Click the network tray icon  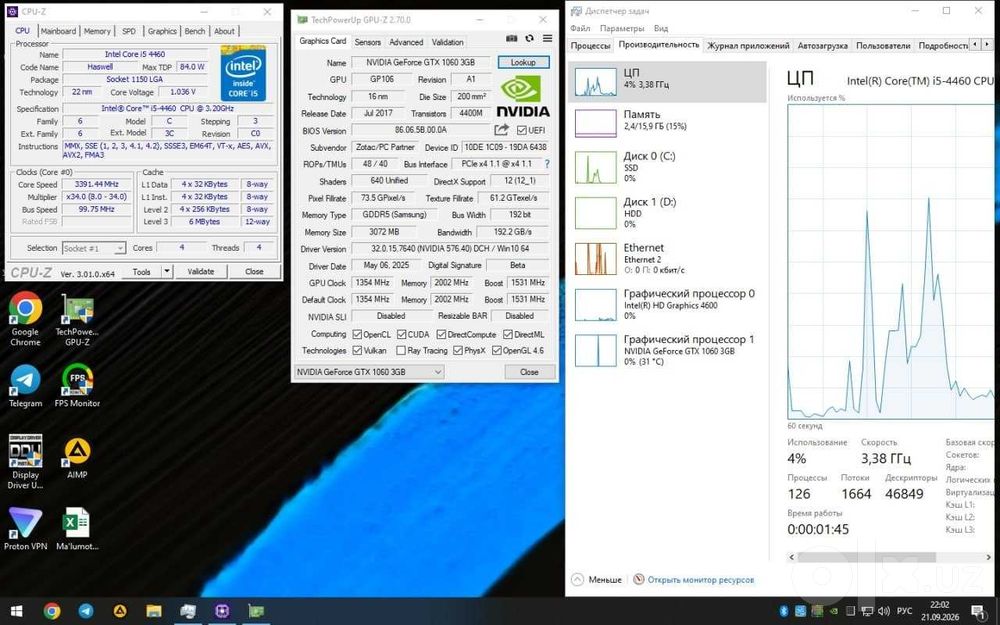[x=867, y=611]
